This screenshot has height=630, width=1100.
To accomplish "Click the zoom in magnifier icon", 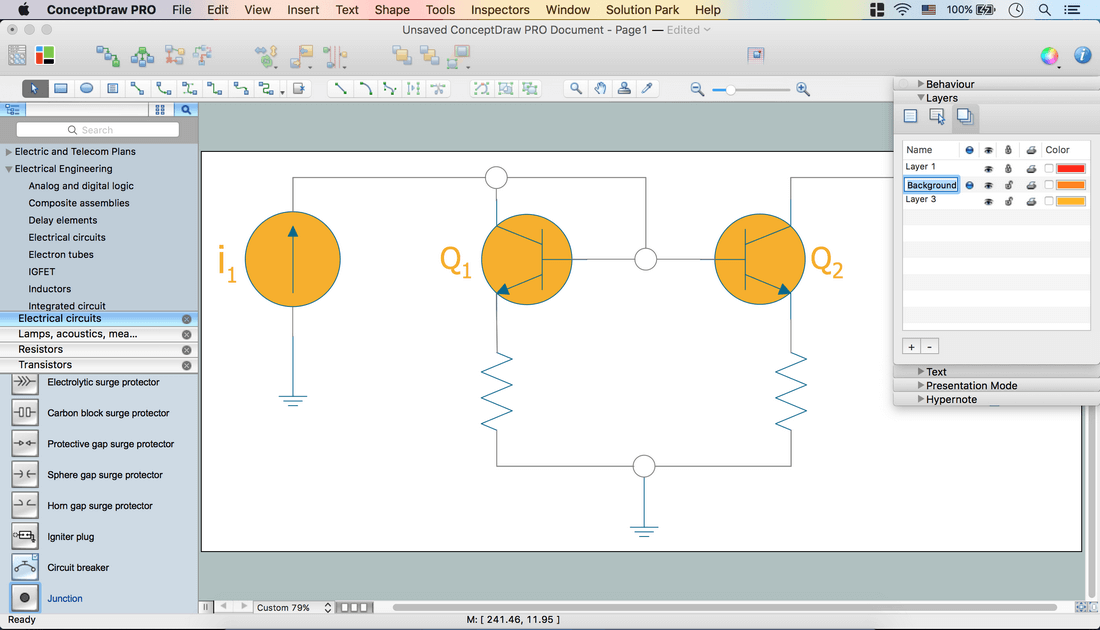I will (803, 90).
